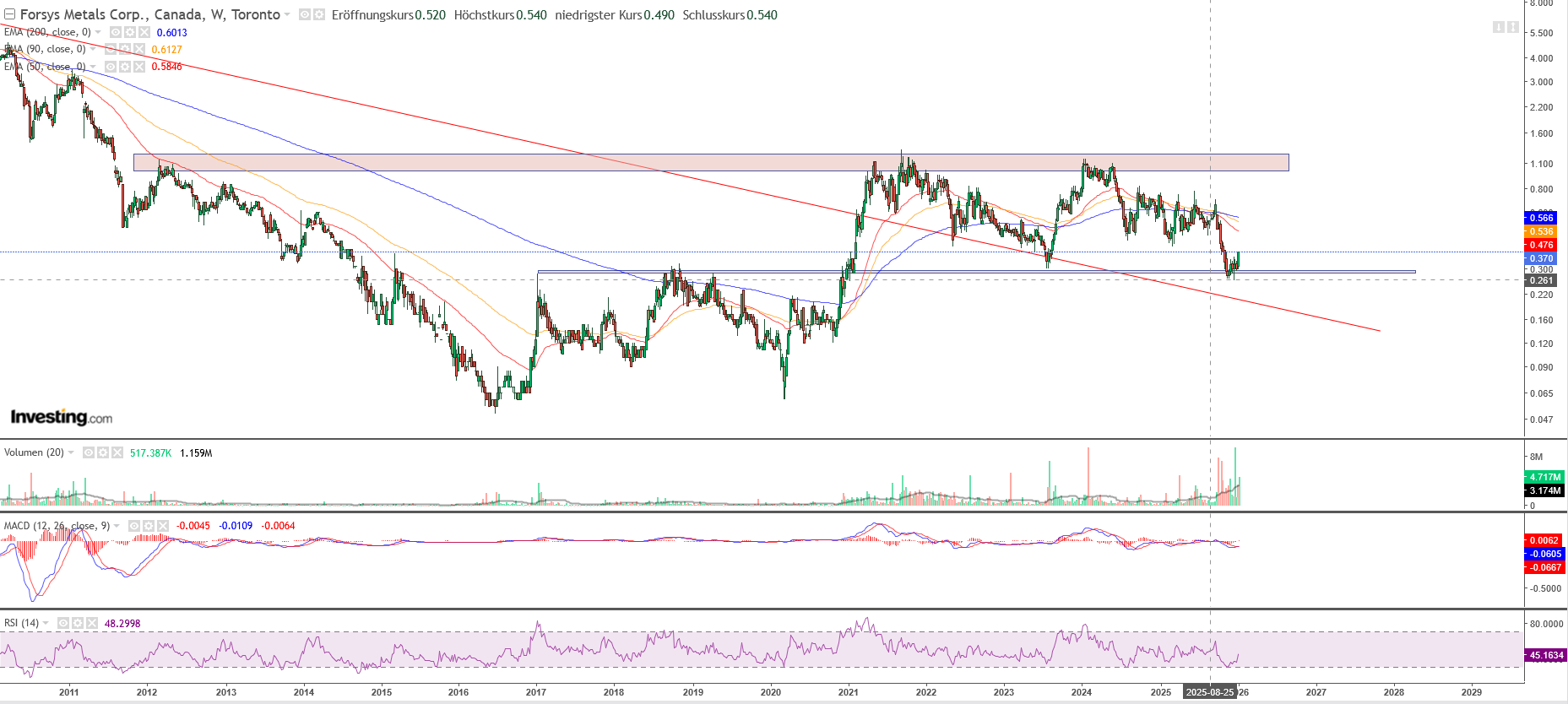Screen dimensions: 1568x704
Task: Open dropdown arrow beside Volumen (20)
Action: [x=71, y=452]
